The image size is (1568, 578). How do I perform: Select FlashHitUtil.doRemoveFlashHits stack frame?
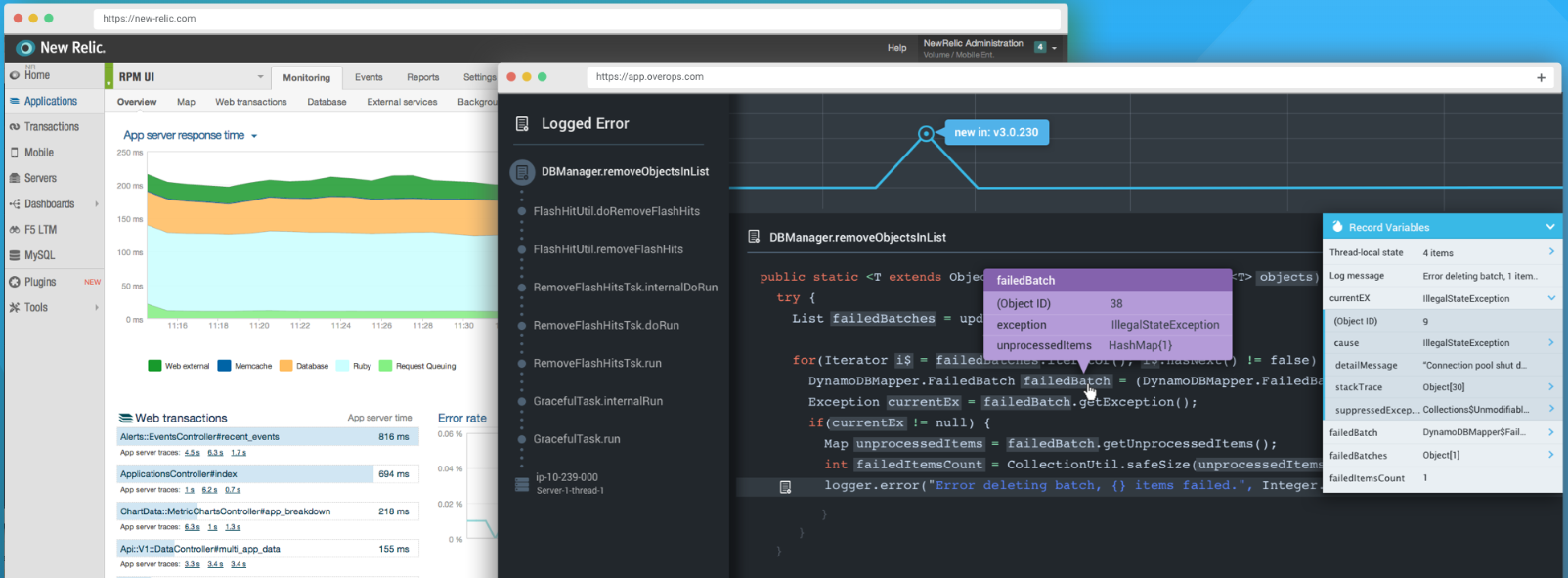tap(616, 211)
